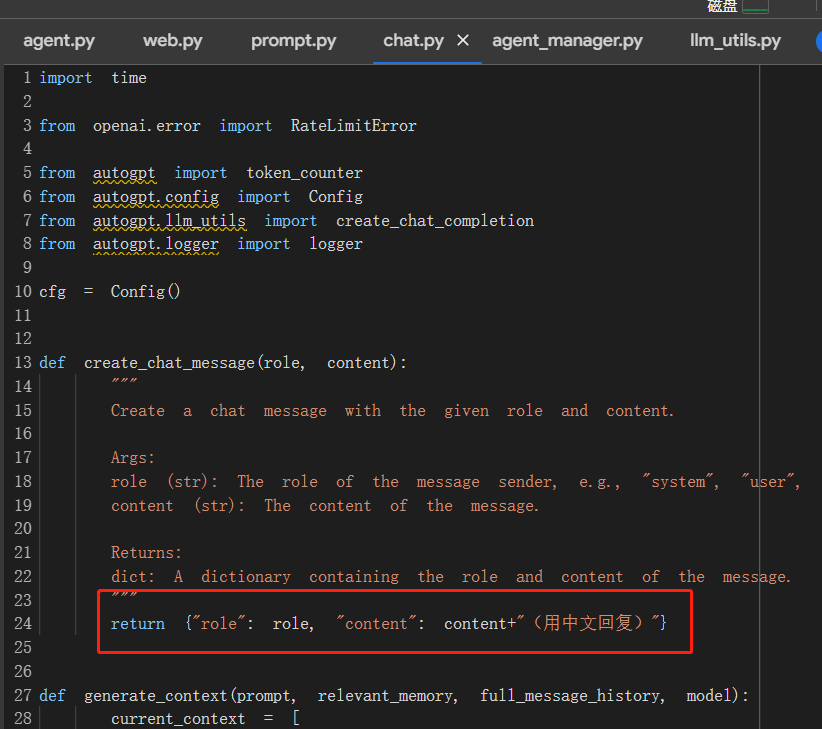The height and width of the screenshot is (729, 822).
Task: Activate the chat.py tab
Action: click(413, 41)
